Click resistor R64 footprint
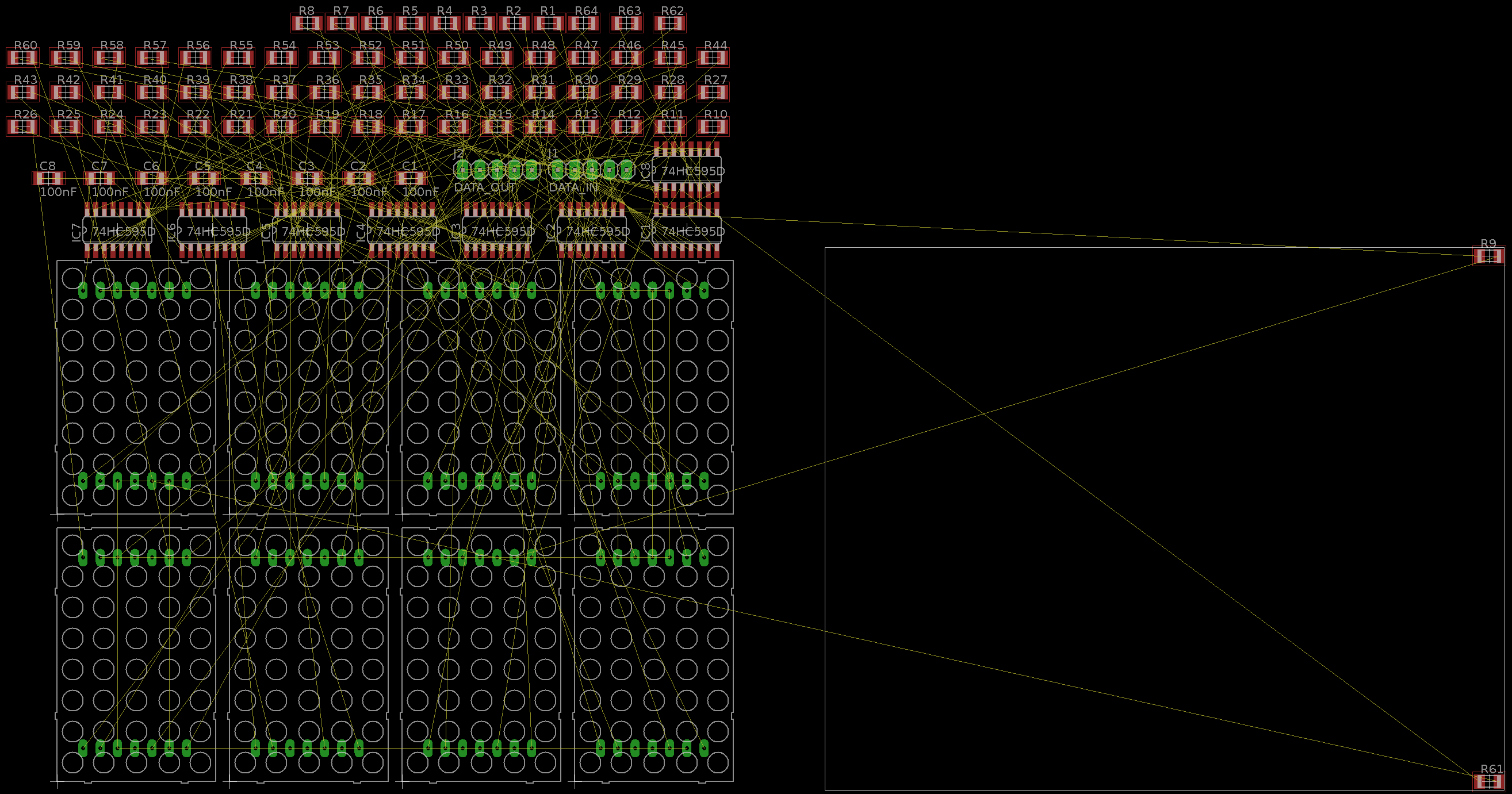Screen dimensions: 1512x794 tap(583, 24)
